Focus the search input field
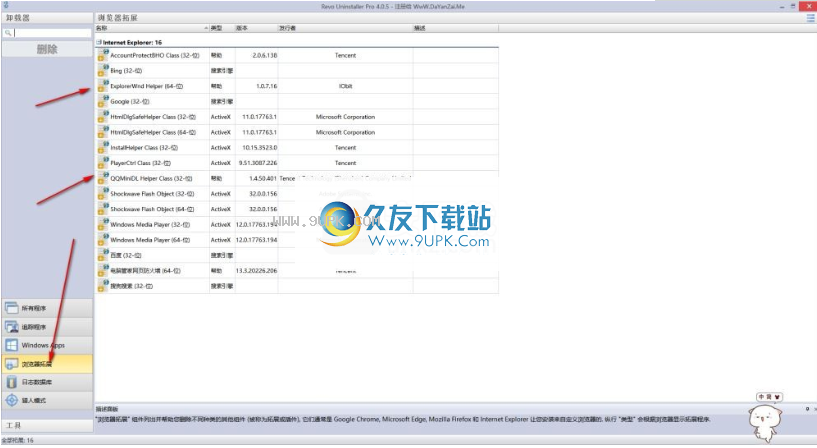This screenshot has width=817, height=448. point(52,33)
